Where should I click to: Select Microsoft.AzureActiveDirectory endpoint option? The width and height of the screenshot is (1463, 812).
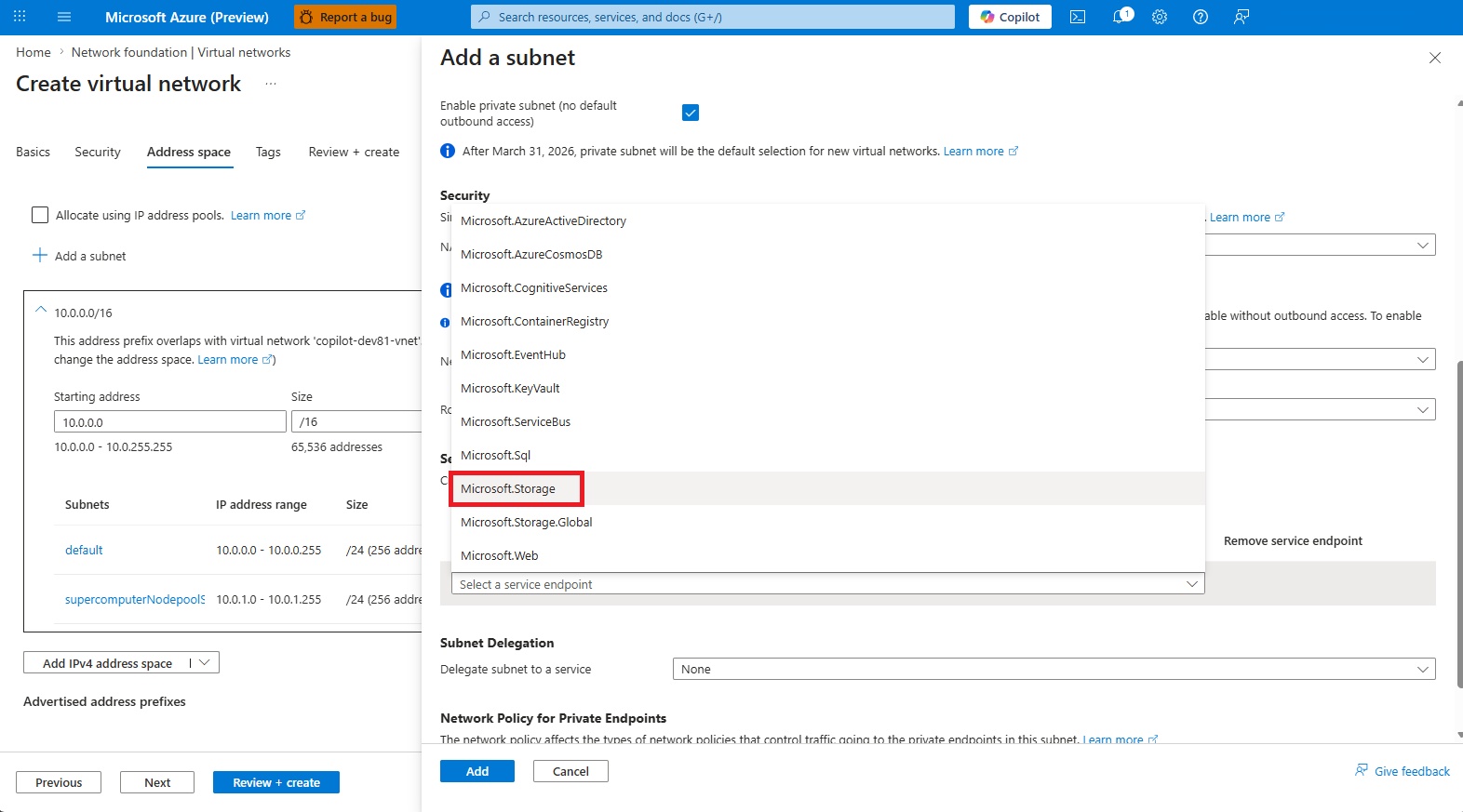pyautogui.click(x=828, y=220)
